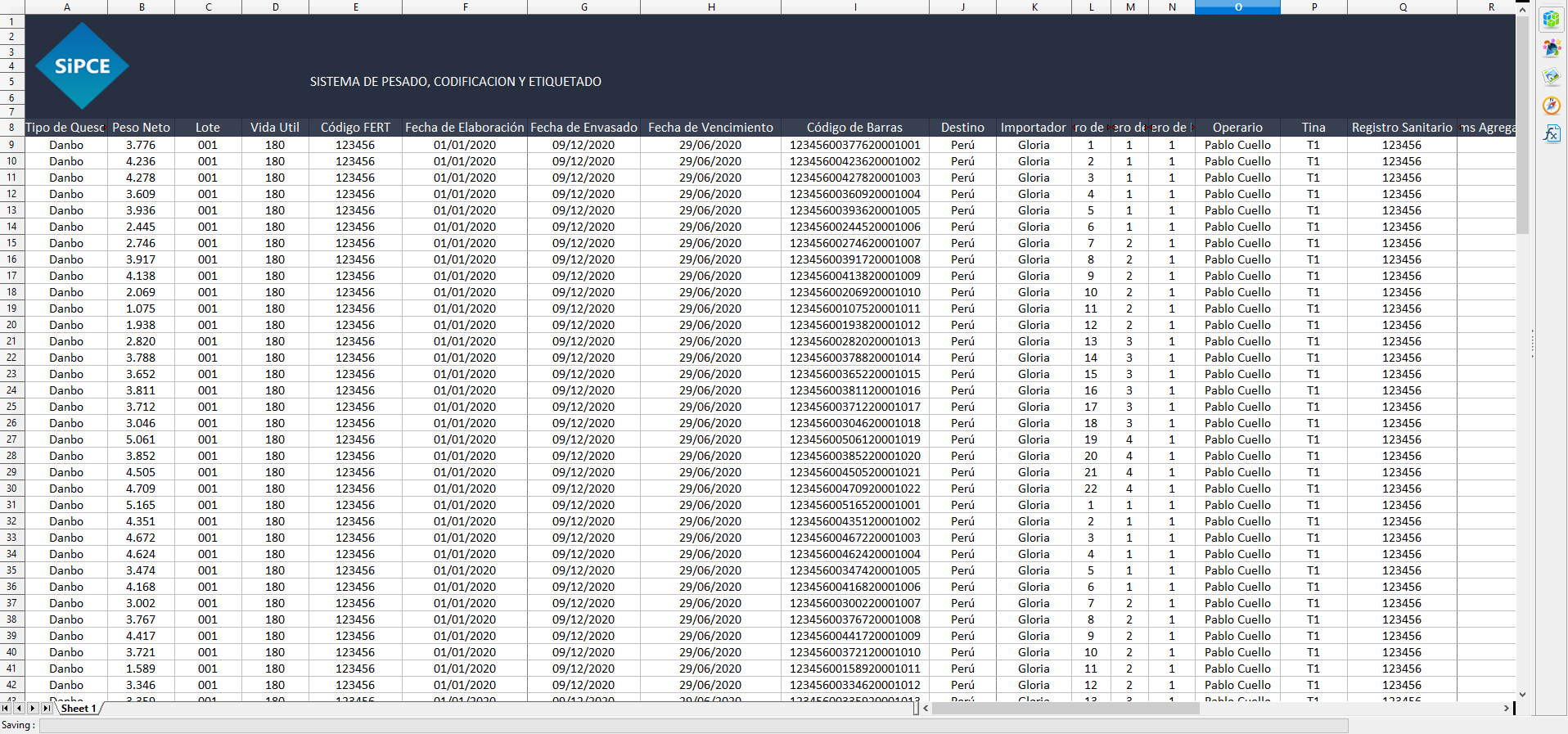1568x734 pixels.
Task: Select row 31 header
Action: 12,505
